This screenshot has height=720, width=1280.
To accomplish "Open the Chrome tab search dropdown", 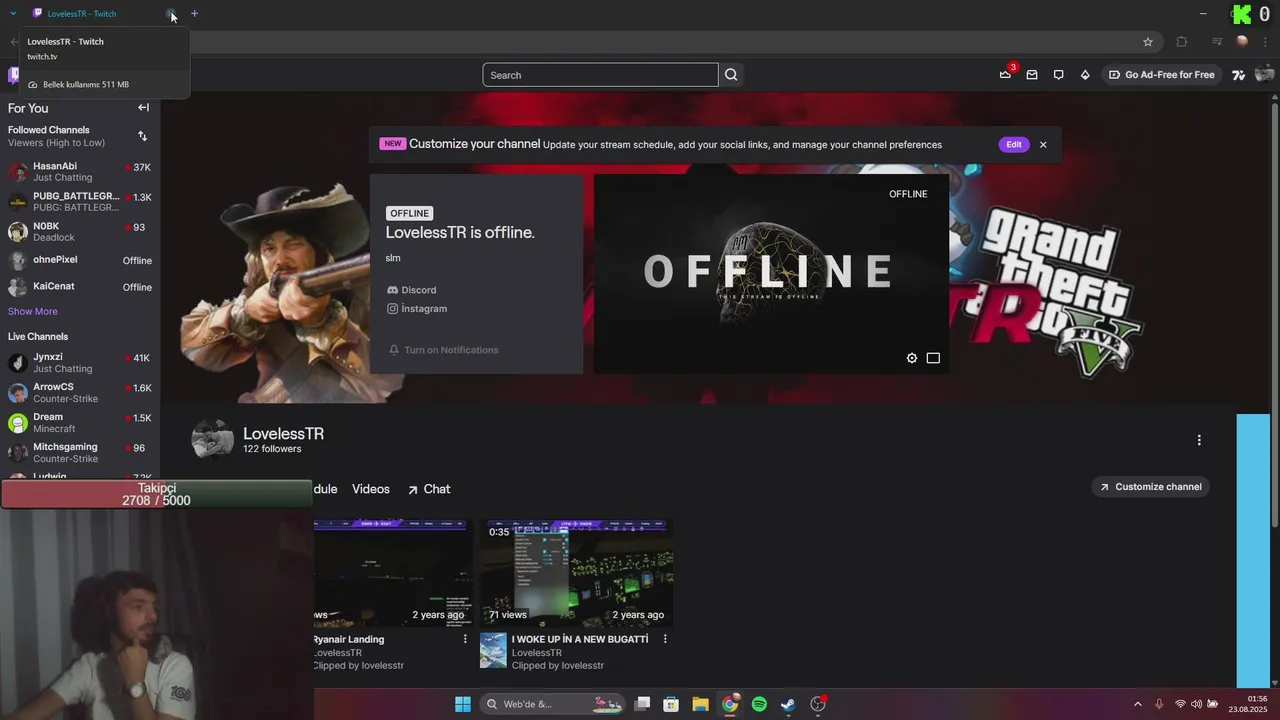I will 13,14.
